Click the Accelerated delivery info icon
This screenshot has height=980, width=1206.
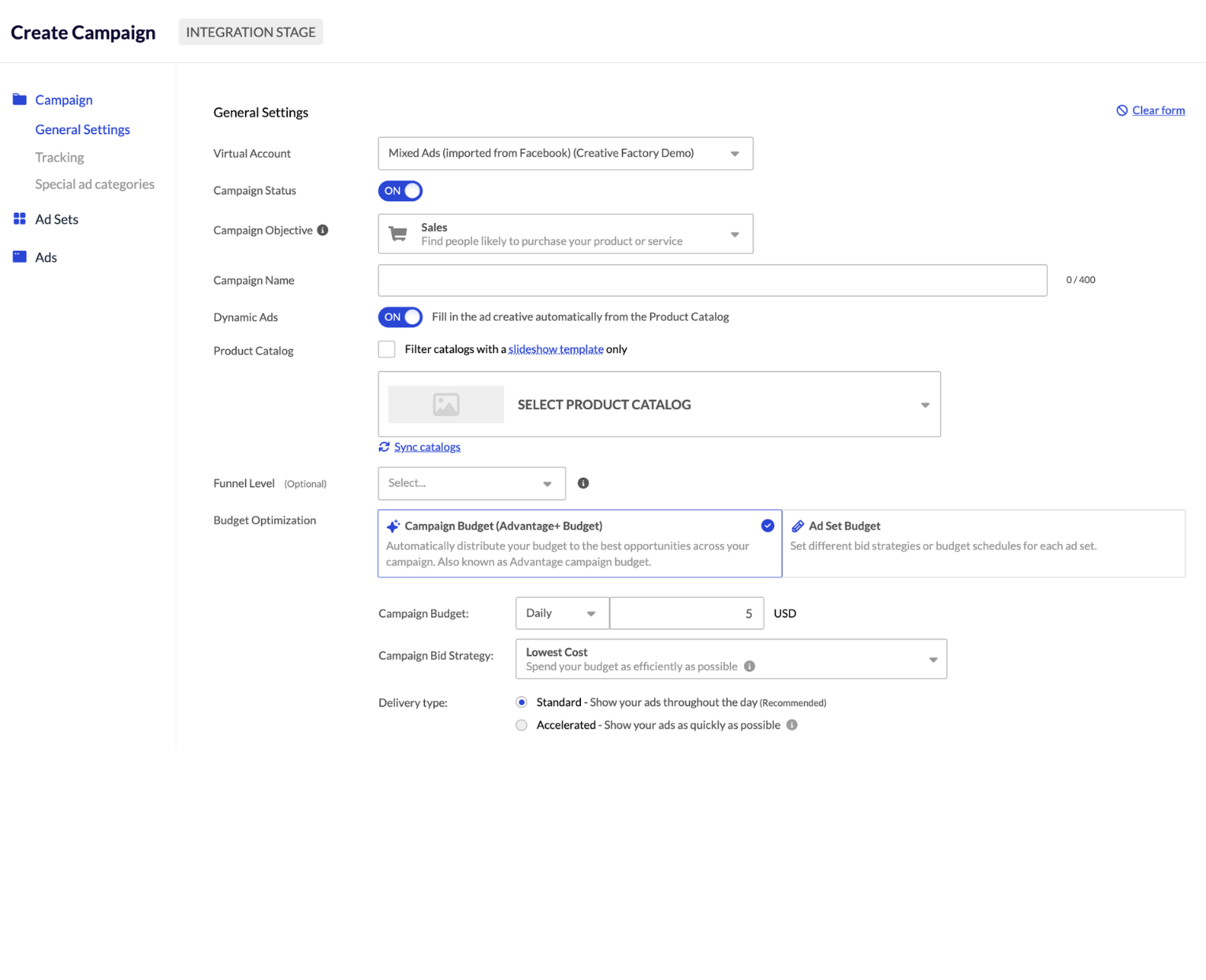(792, 725)
